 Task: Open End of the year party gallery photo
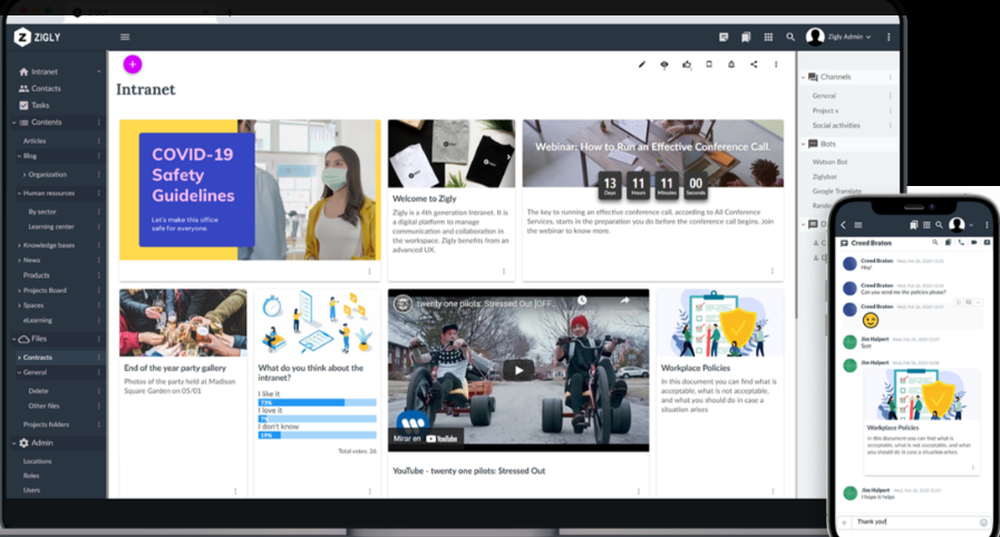coord(183,323)
